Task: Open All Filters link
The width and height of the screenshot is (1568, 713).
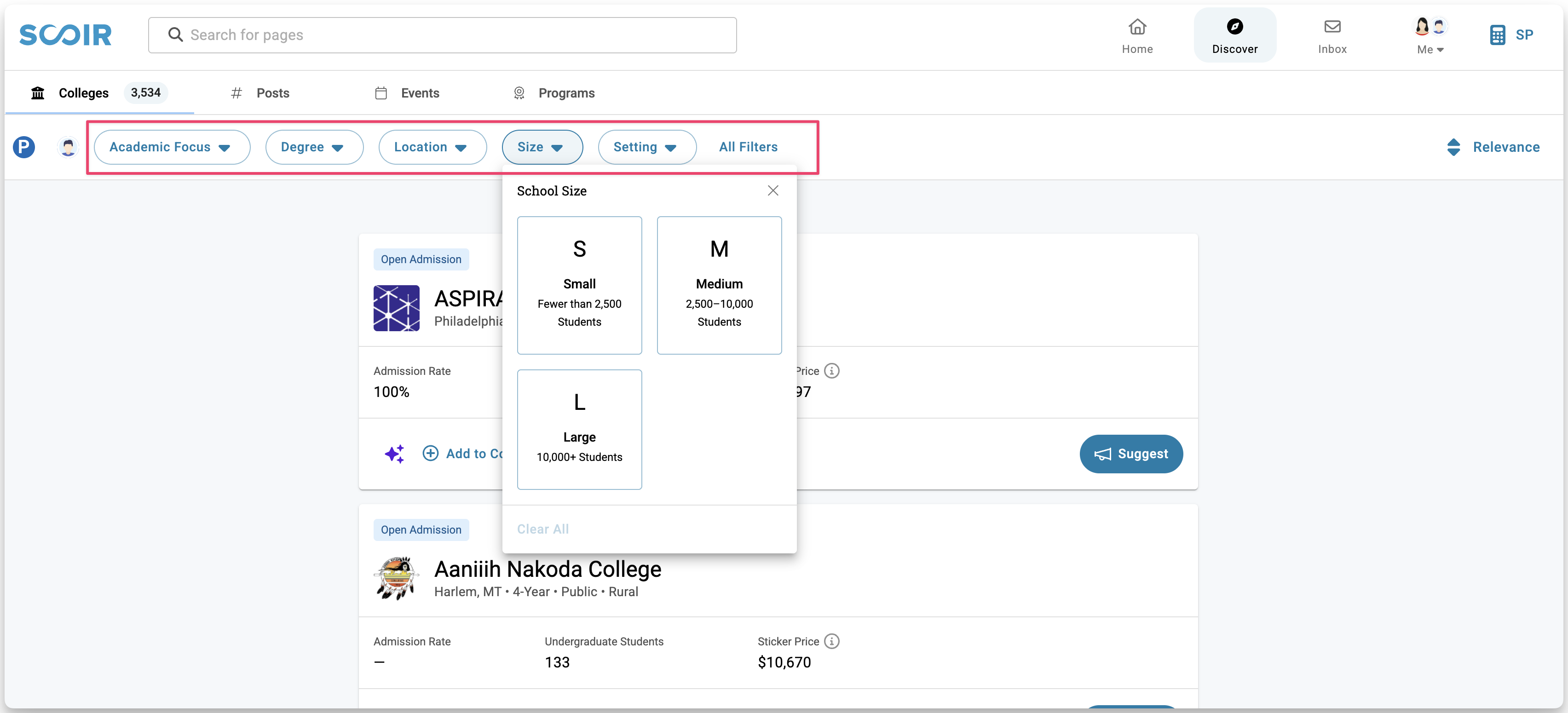Action: pos(748,147)
